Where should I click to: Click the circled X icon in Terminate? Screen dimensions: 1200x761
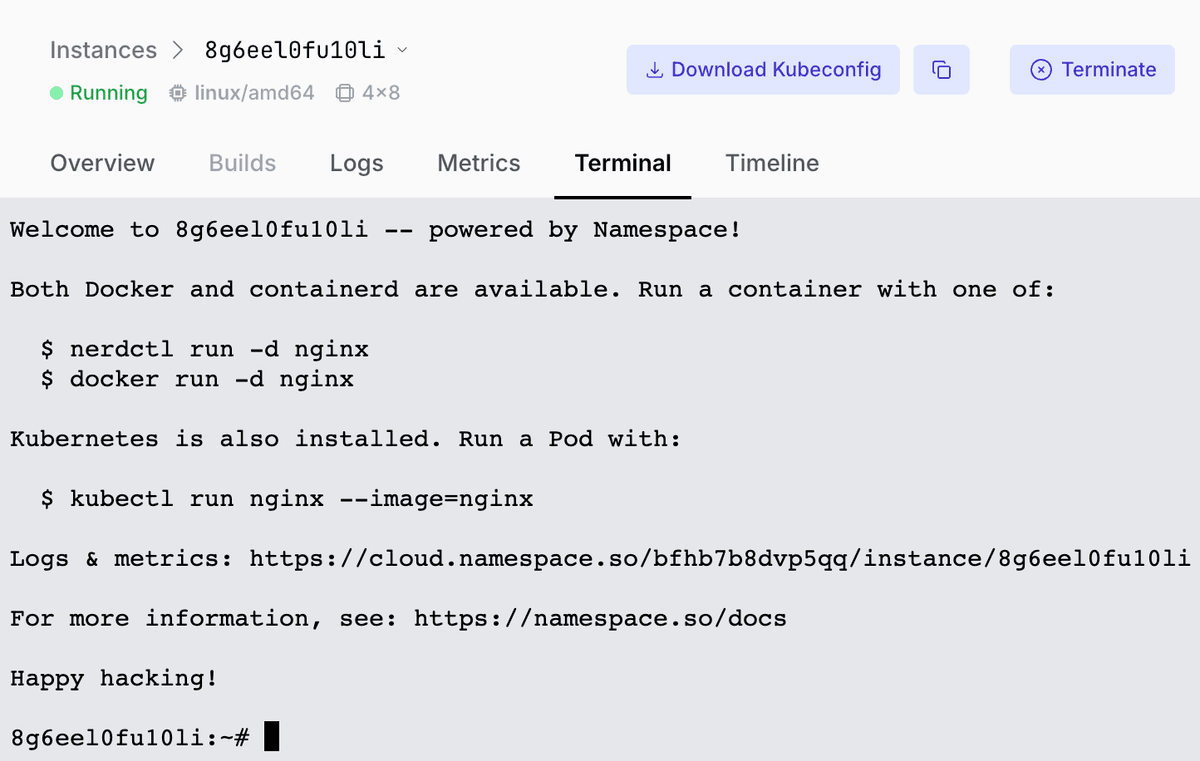[1041, 70]
